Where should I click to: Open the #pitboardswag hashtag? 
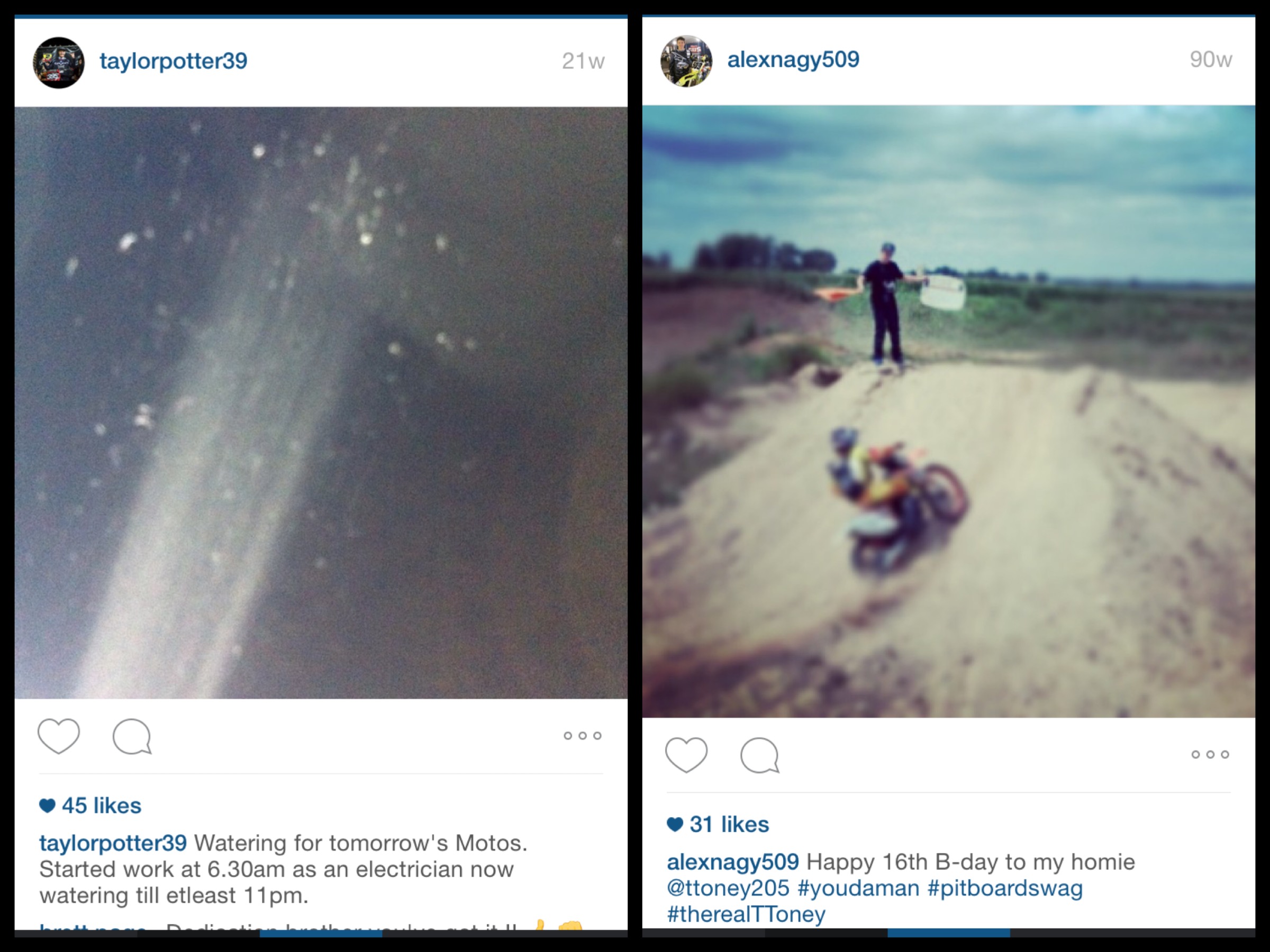click(x=1005, y=889)
